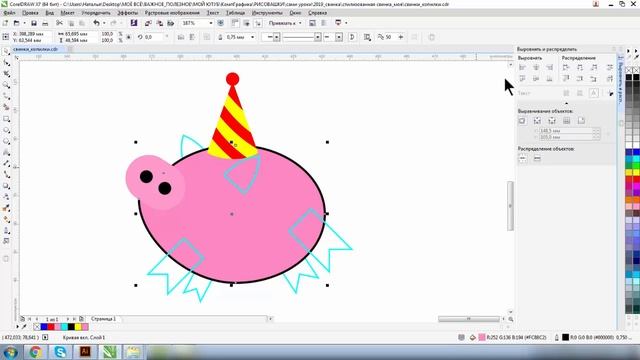
Task: Open the outline width 0,75 mm dropdown
Action: (252, 37)
